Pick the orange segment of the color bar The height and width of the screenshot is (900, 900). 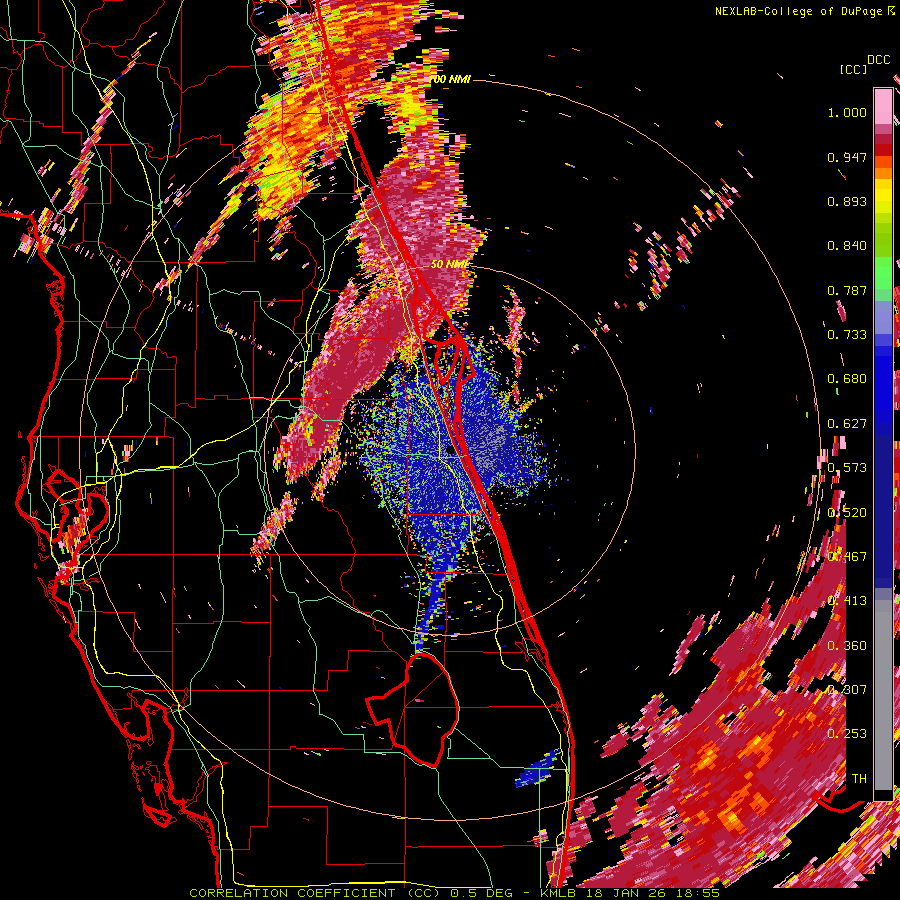pyautogui.click(x=883, y=172)
